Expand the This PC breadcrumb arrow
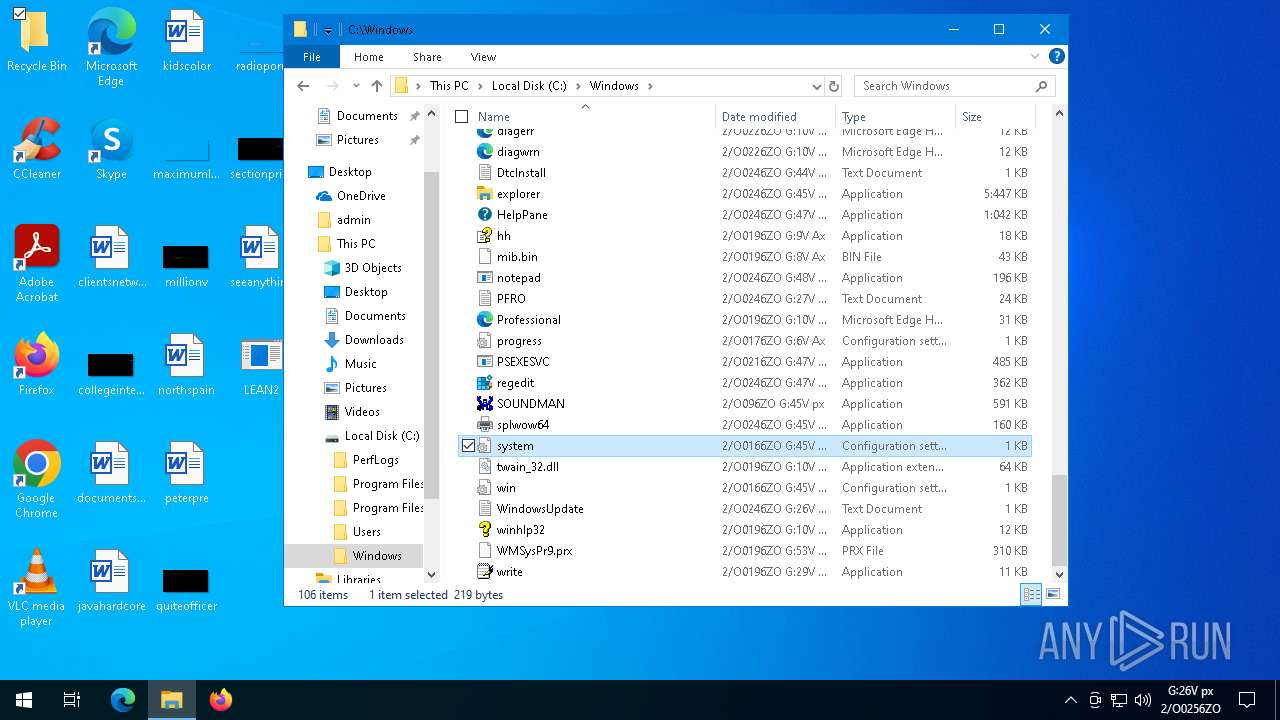1280x720 pixels. click(x=479, y=86)
